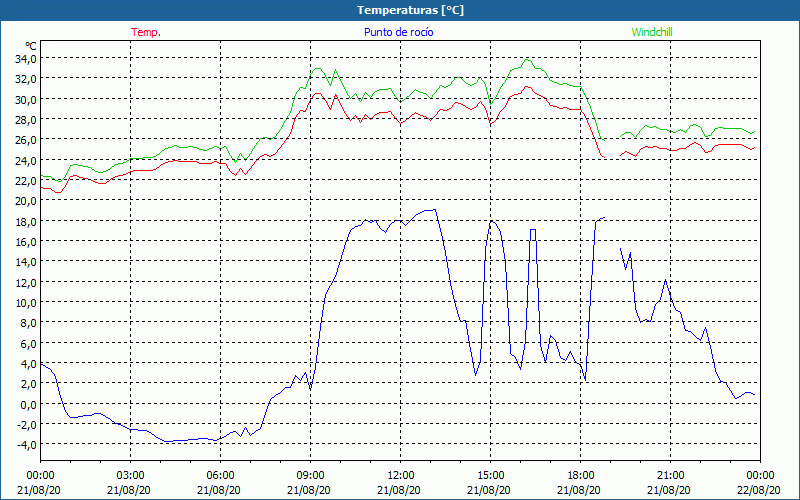Click the 10,0 y-axis value
The height and width of the screenshot is (500, 800).
[26, 303]
